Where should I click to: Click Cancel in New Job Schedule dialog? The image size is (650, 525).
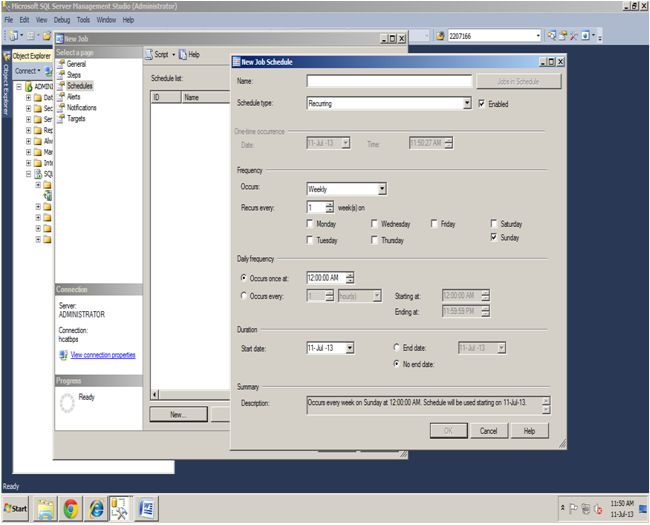point(488,430)
